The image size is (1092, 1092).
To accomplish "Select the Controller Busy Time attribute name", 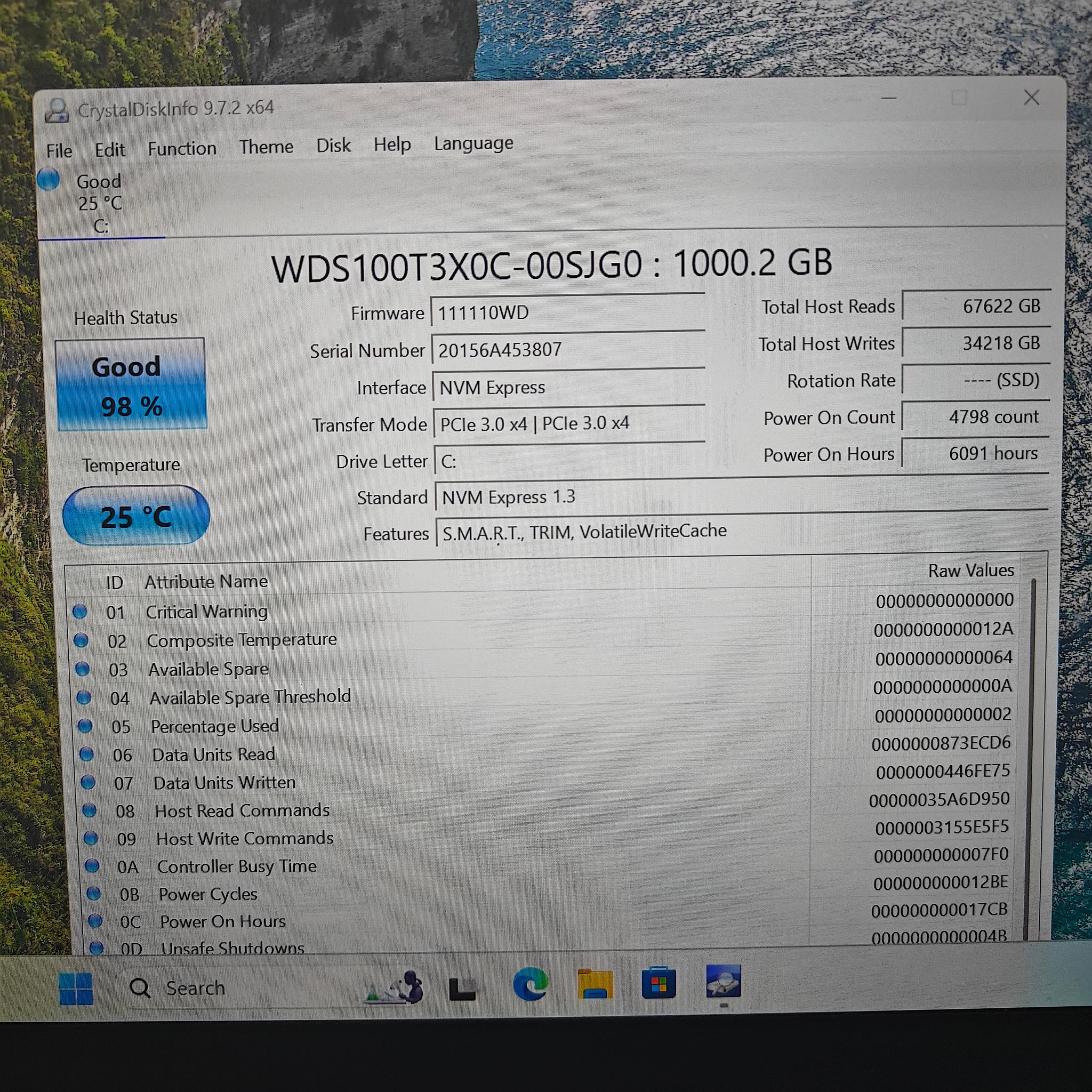I will tap(237, 866).
